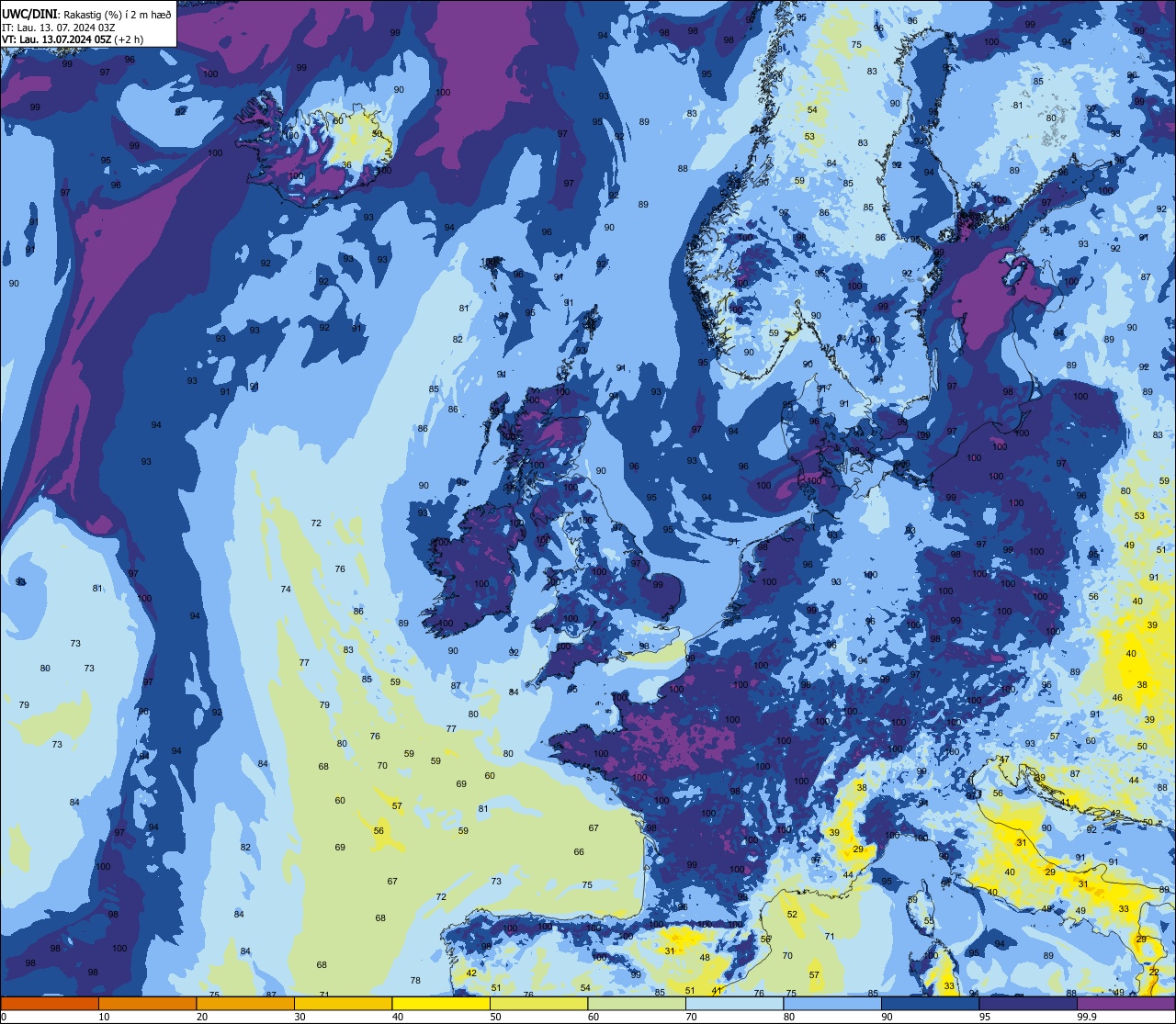Click the humidity value "74" over the Atlantic

(286, 589)
